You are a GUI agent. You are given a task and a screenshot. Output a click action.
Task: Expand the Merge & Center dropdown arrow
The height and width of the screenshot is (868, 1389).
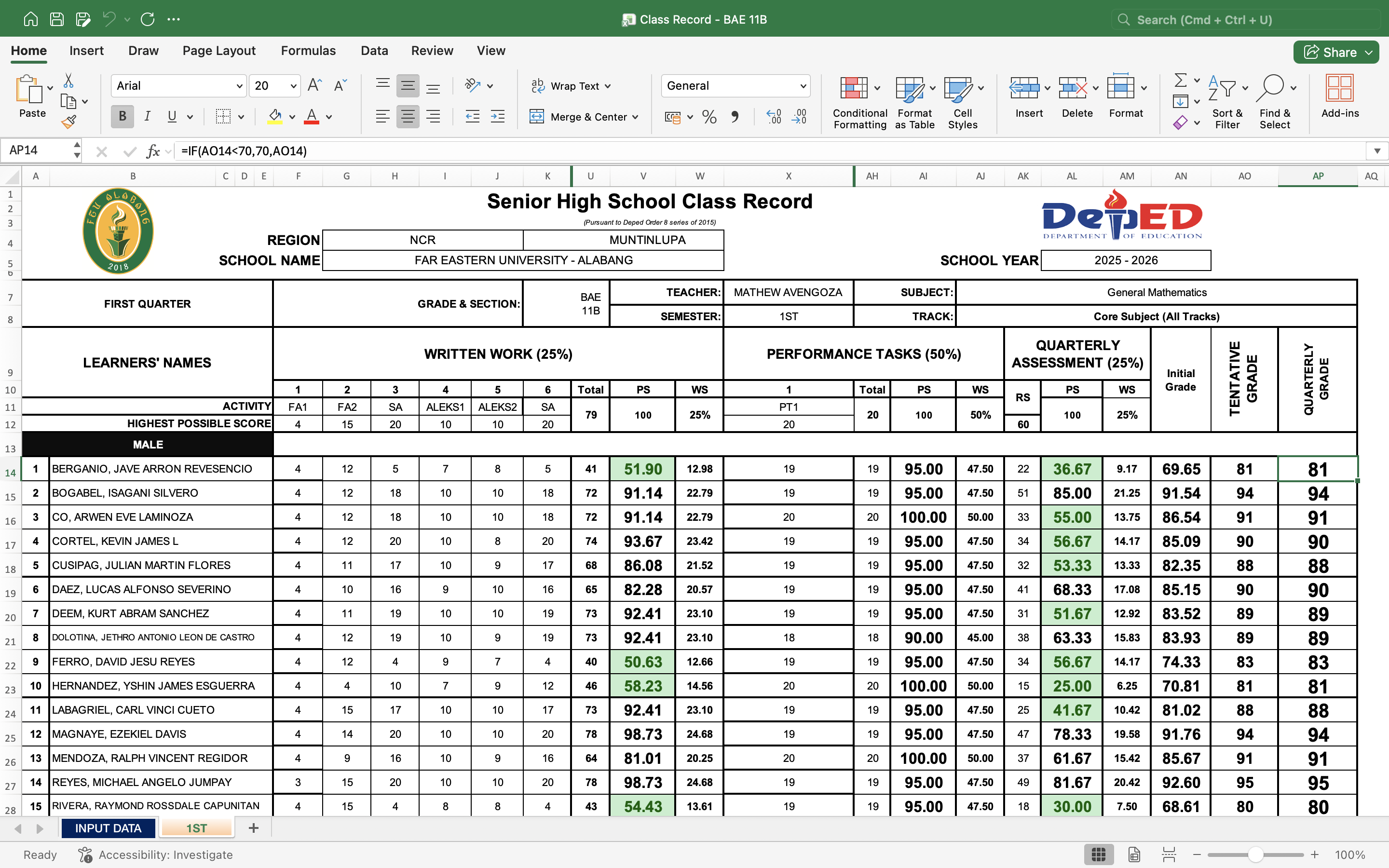[x=635, y=117]
